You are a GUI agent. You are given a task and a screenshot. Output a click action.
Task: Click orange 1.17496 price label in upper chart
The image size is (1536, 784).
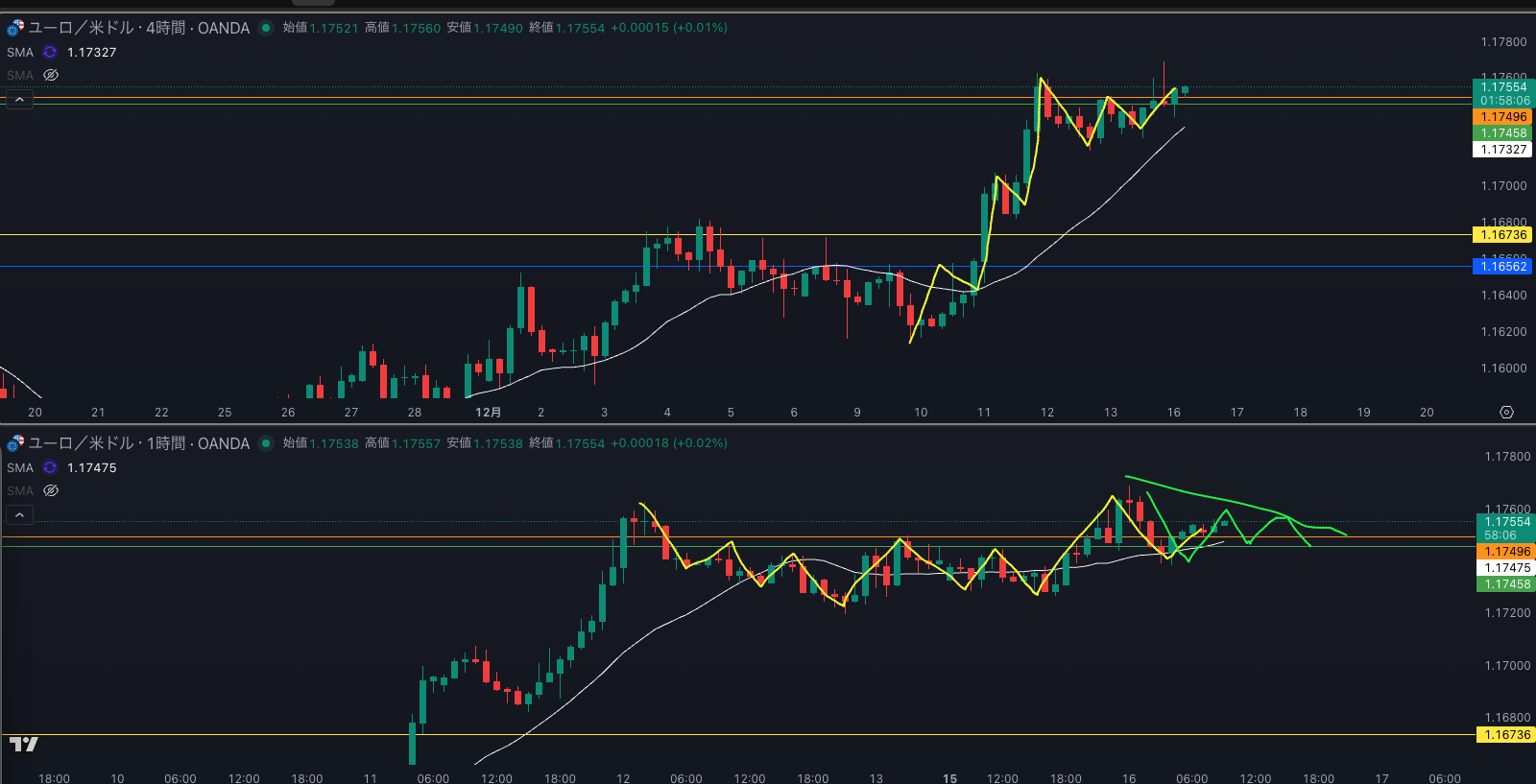1502,117
